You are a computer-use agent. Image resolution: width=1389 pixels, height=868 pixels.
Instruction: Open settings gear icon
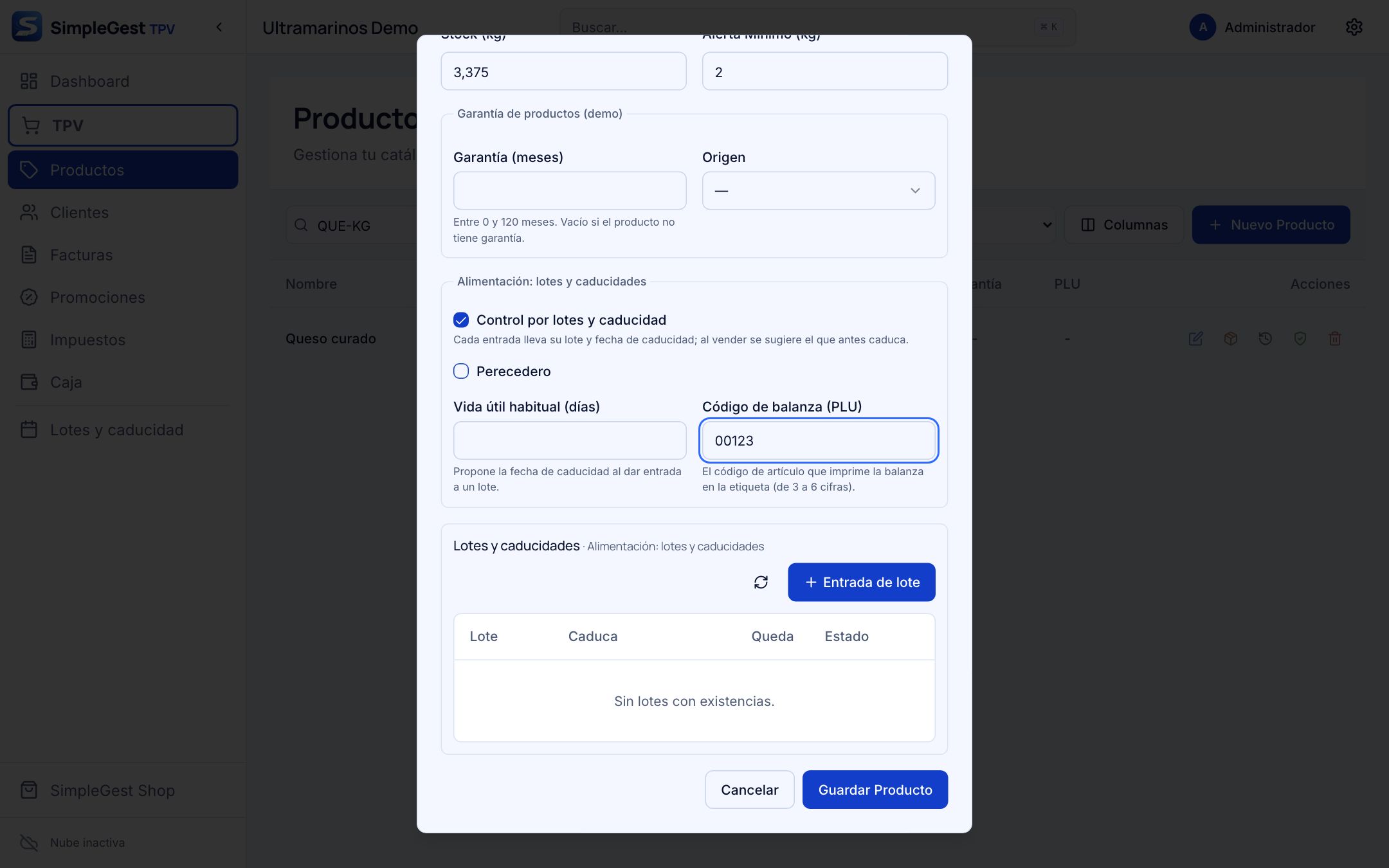point(1354,27)
